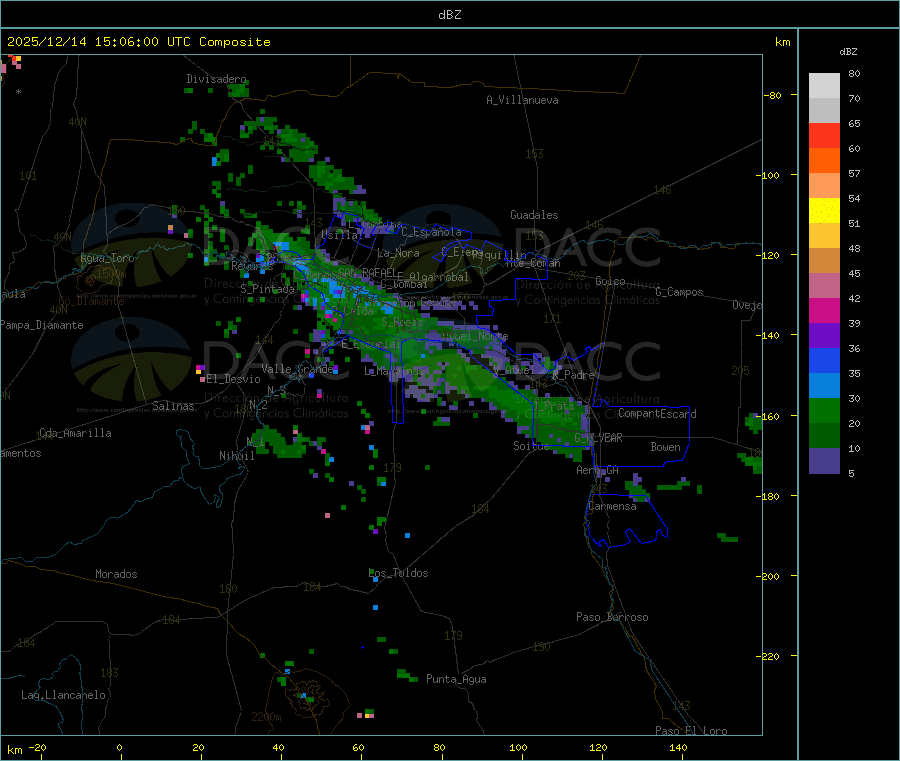Viewport: 900px width, 761px height.
Task: Click the dBZ title at the top
Action: [x=449, y=15]
